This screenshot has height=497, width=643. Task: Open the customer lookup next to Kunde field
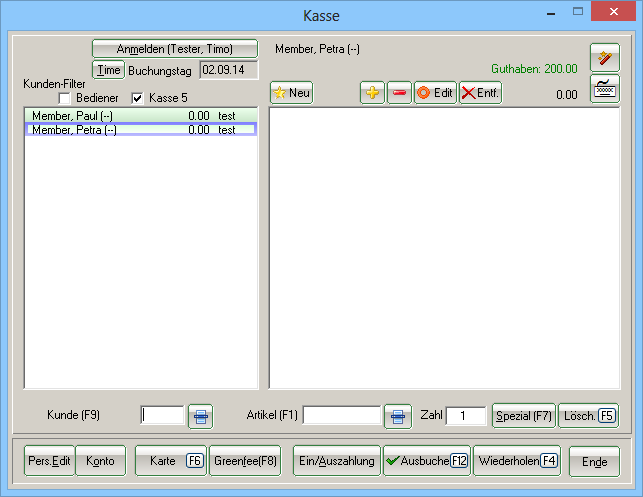[200, 415]
